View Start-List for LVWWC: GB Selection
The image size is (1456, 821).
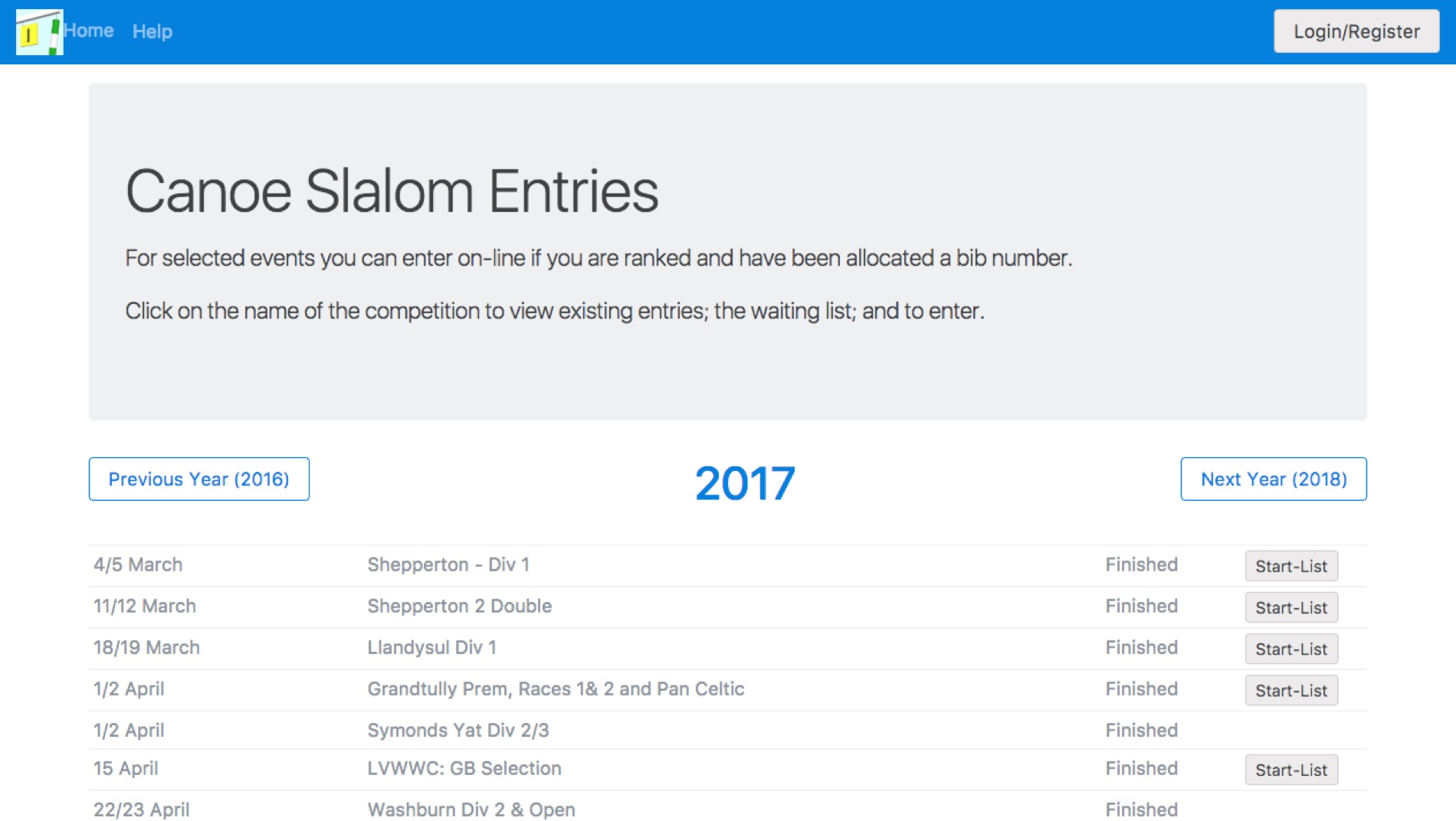pos(1291,770)
